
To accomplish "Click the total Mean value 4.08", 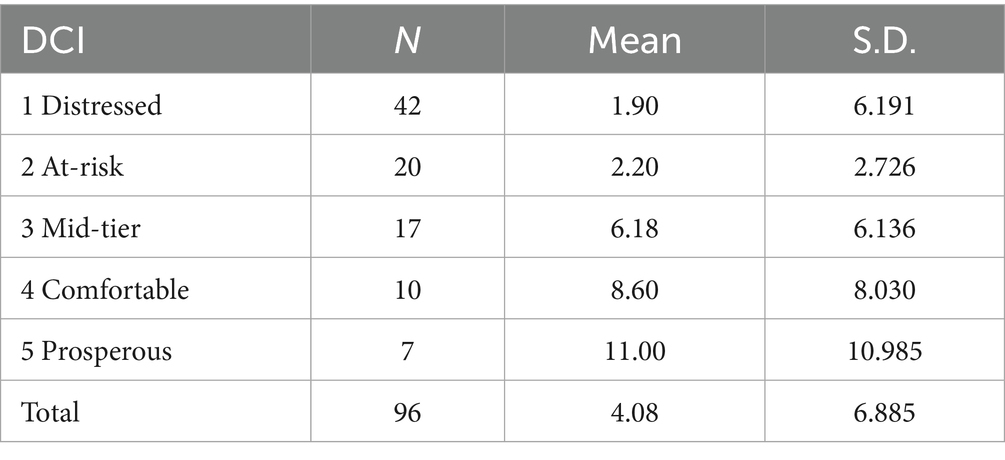I will click(x=635, y=412).
